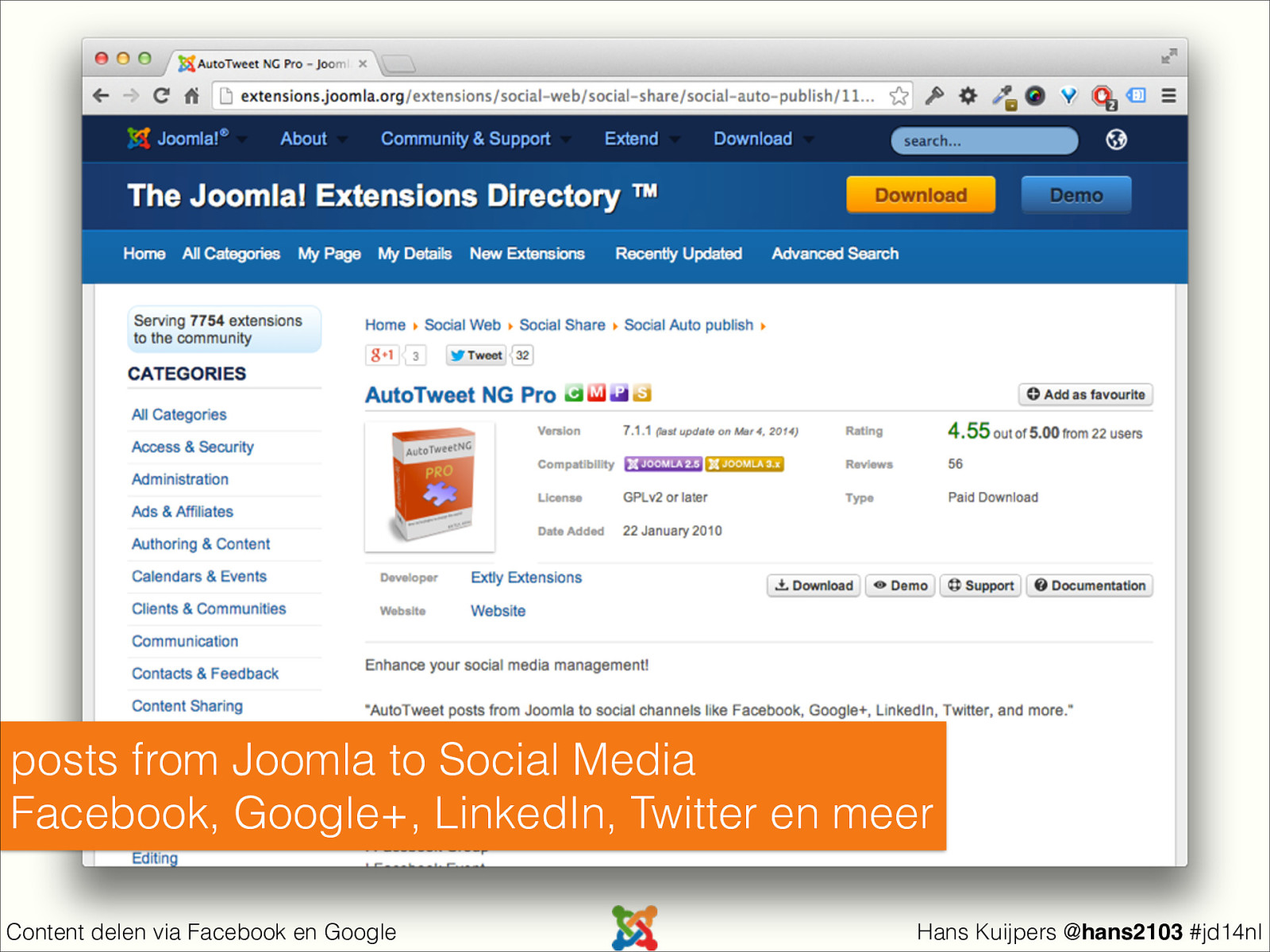Click the orange Download button in header

coord(921,195)
